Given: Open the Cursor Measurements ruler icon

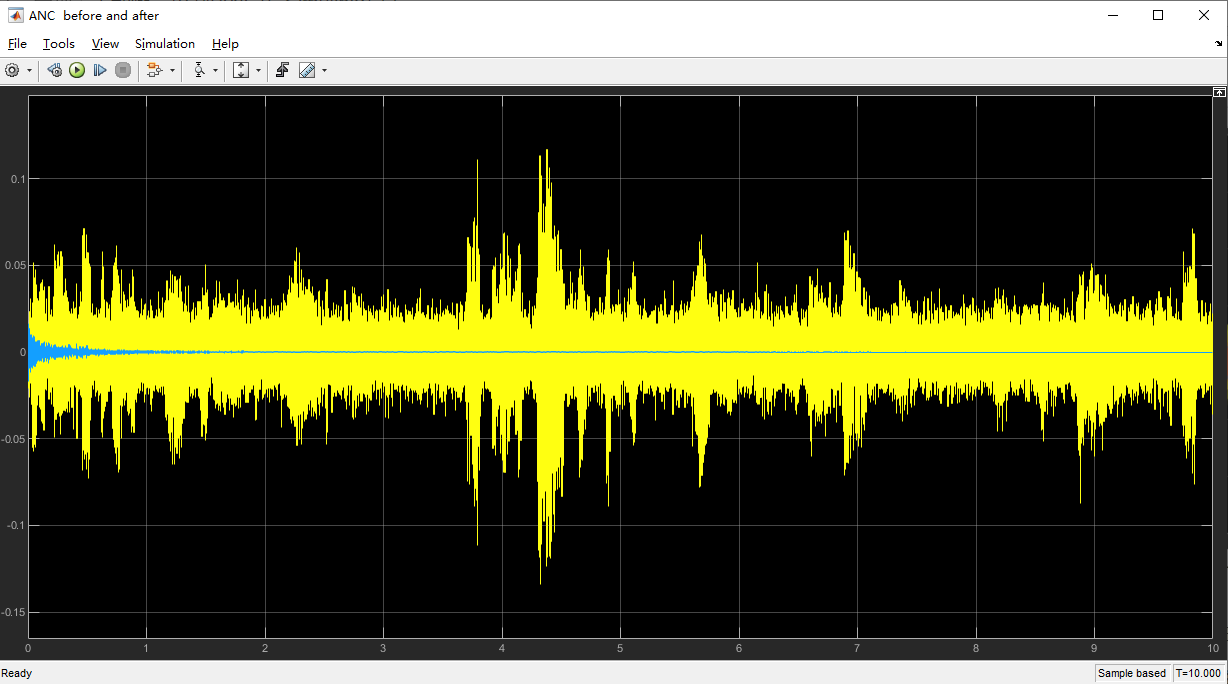Looking at the screenshot, I should click(307, 70).
